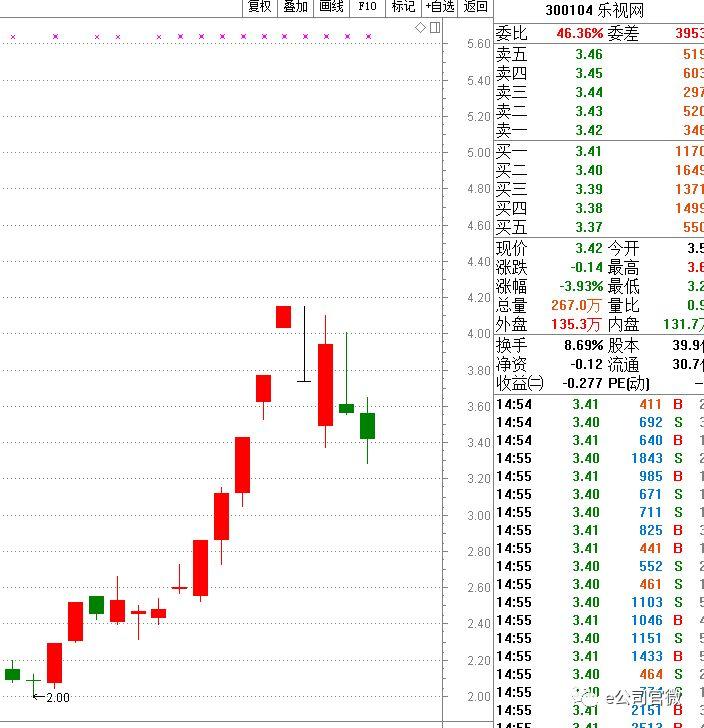This screenshot has width=704, height=728.
Task: Click the 返回 back button
Action: click(x=476, y=7)
